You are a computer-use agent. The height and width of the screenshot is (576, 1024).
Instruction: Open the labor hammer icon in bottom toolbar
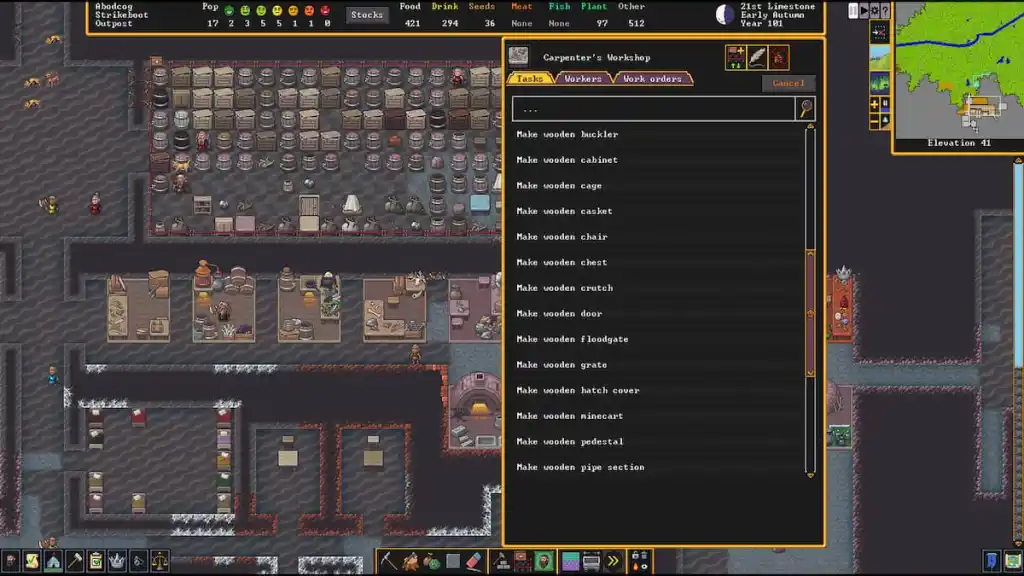(x=74, y=561)
